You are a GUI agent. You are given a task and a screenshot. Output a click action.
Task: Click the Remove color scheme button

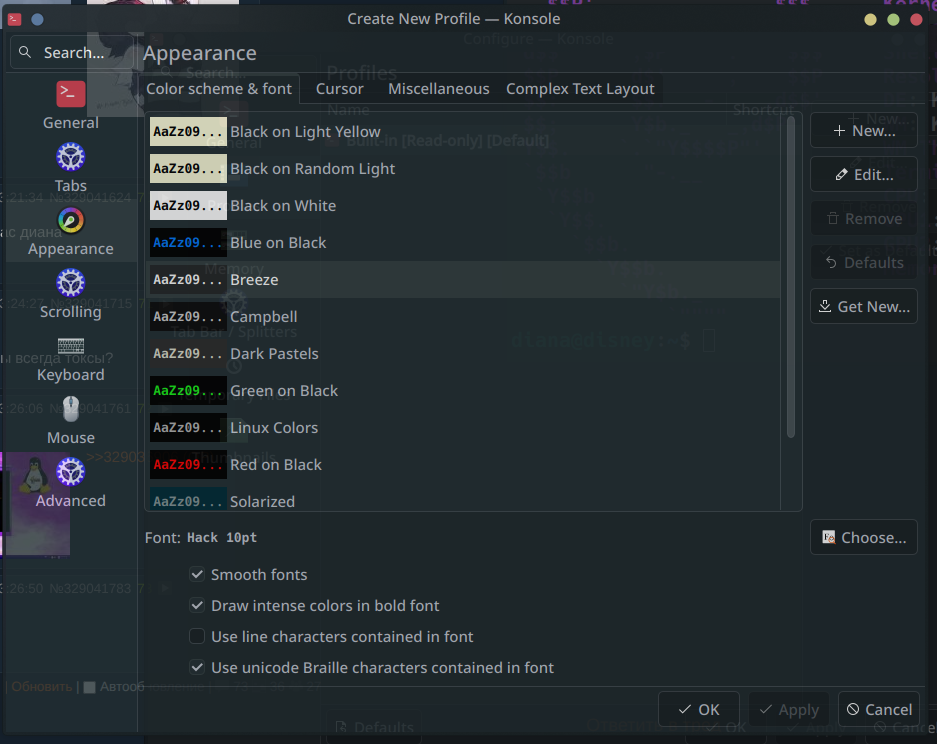[x=863, y=219]
